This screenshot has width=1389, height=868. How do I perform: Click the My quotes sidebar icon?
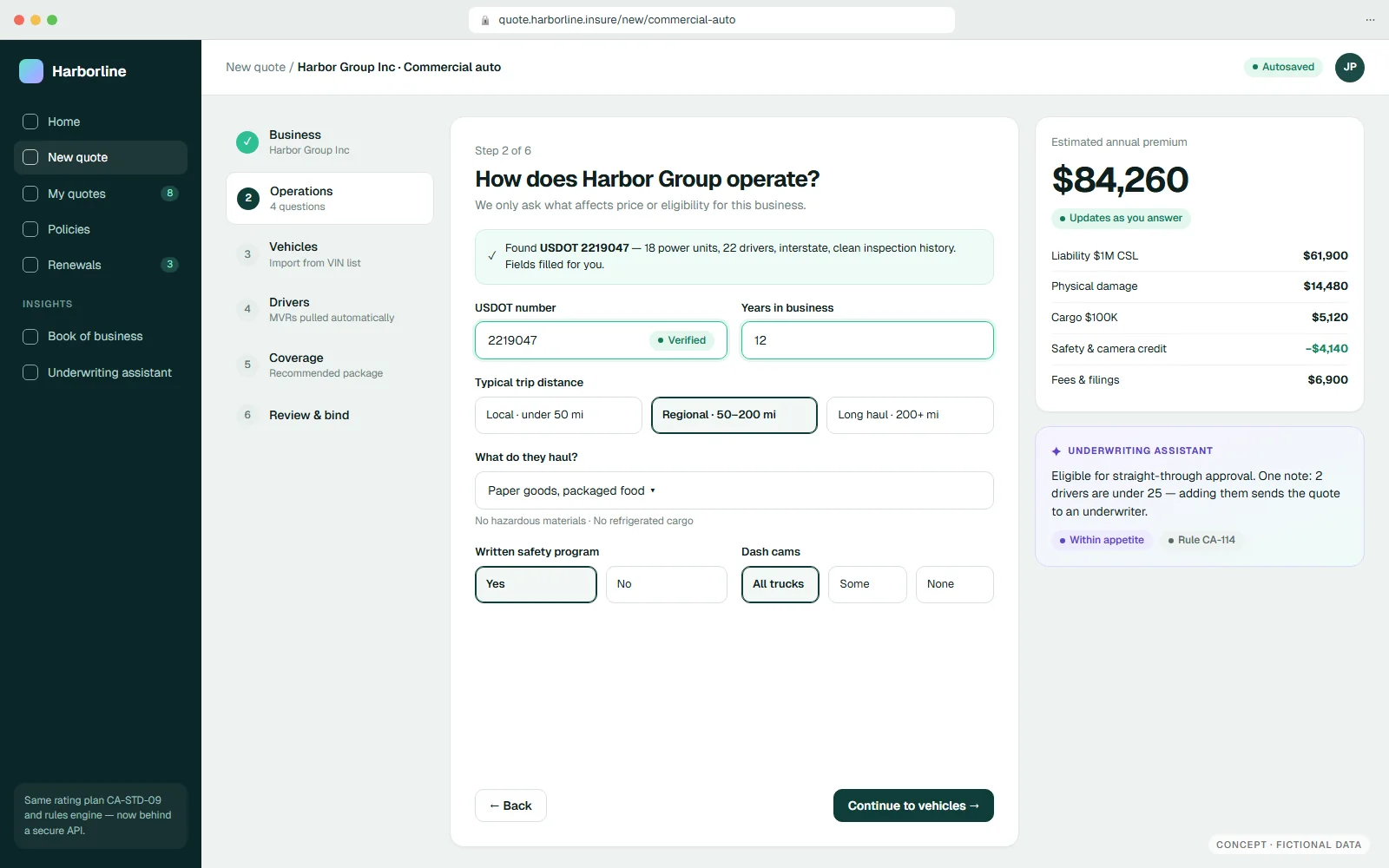(x=30, y=194)
